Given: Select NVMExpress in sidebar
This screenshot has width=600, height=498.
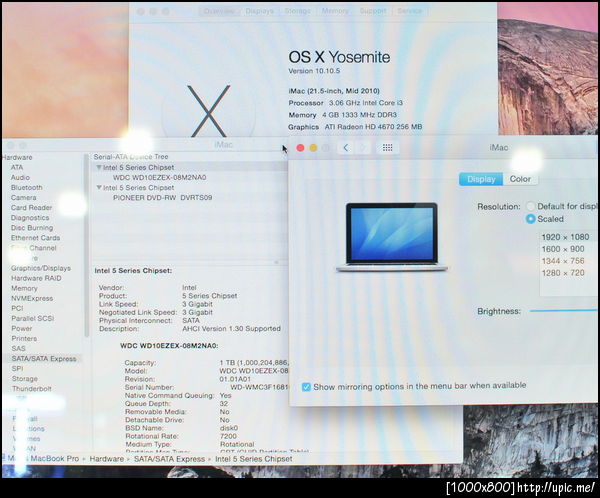Looking at the screenshot, I should (x=32, y=298).
